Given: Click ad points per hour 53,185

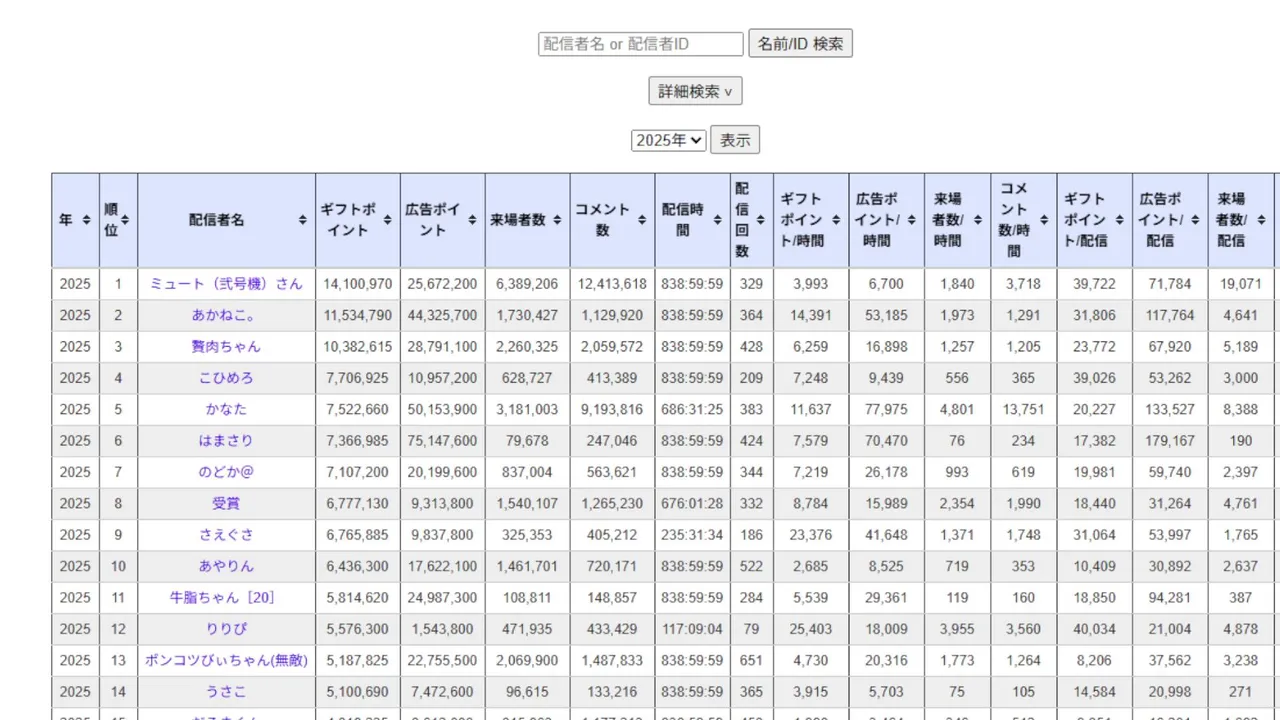Looking at the screenshot, I should (887, 315).
